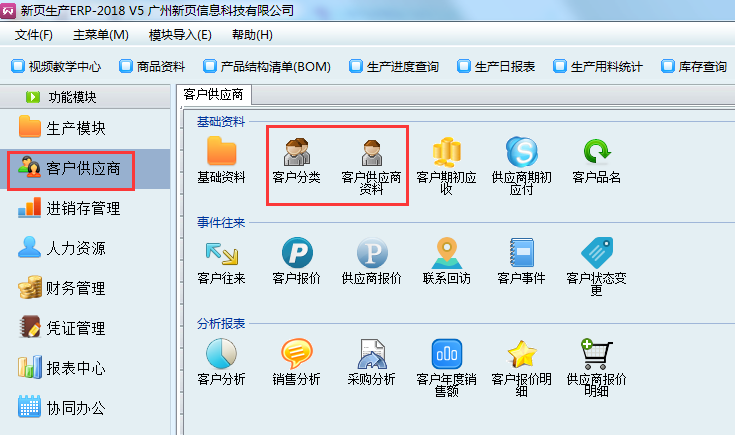Open 客户供应商资料 icon
The image size is (735, 435).
tap(372, 153)
